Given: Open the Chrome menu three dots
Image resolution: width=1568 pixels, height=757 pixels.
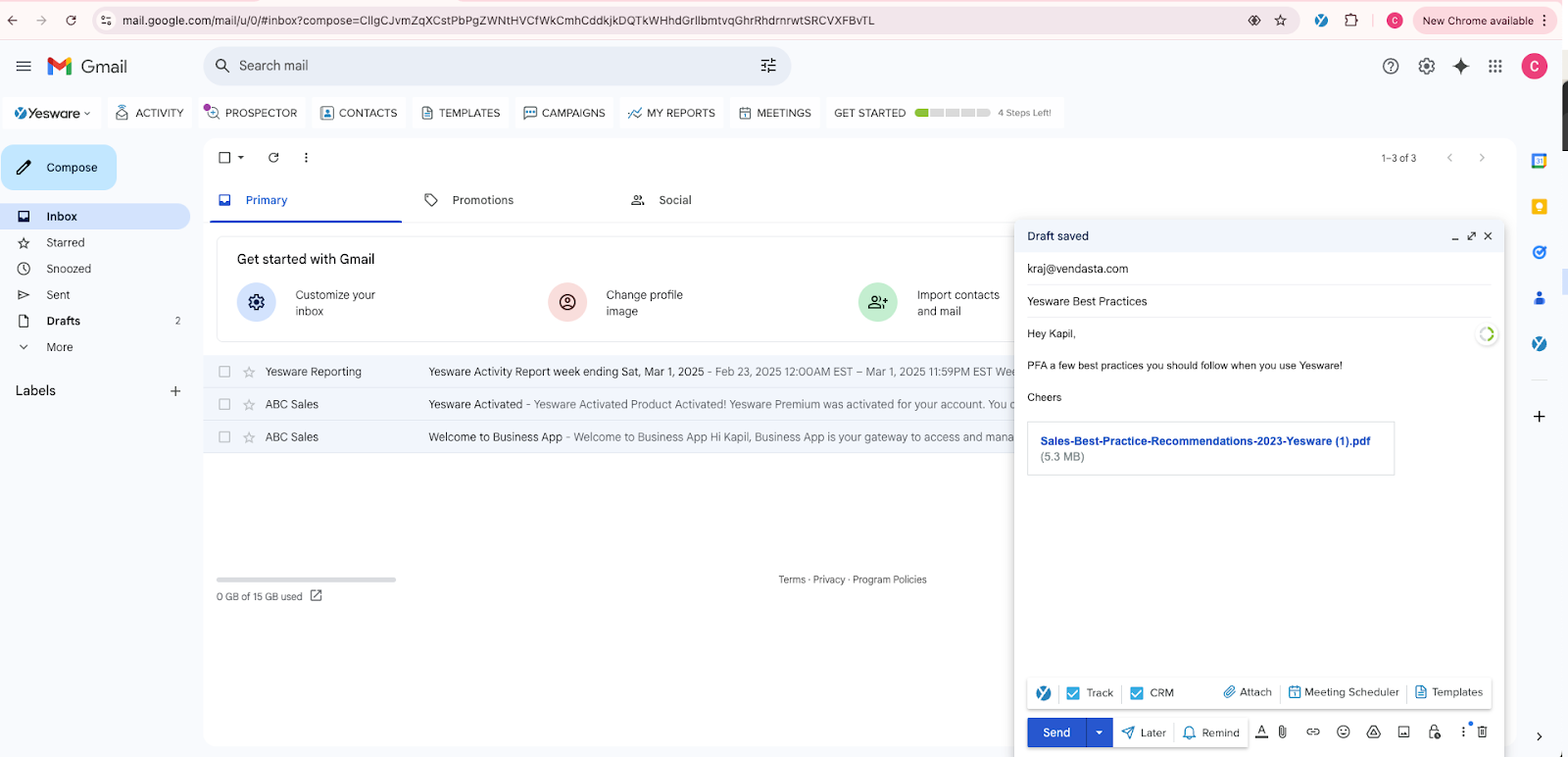Looking at the screenshot, I should [x=1544, y=20].
